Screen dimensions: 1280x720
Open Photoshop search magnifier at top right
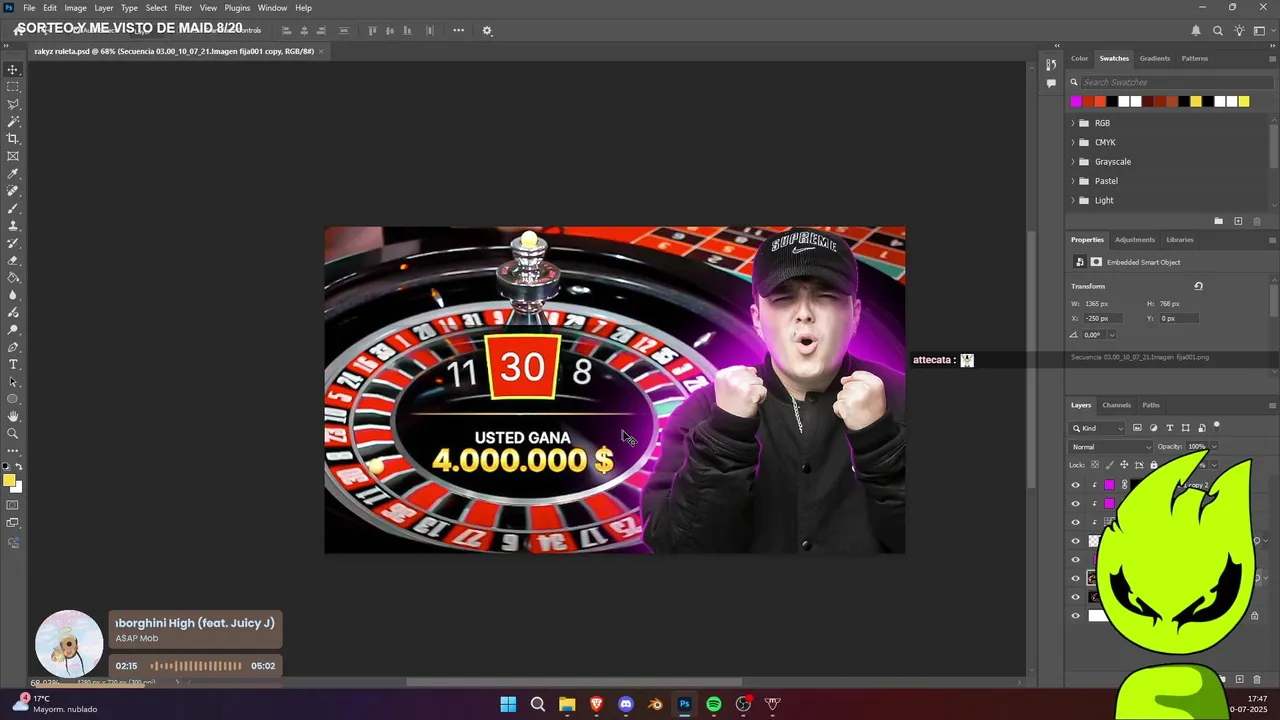coord(1217,30)
